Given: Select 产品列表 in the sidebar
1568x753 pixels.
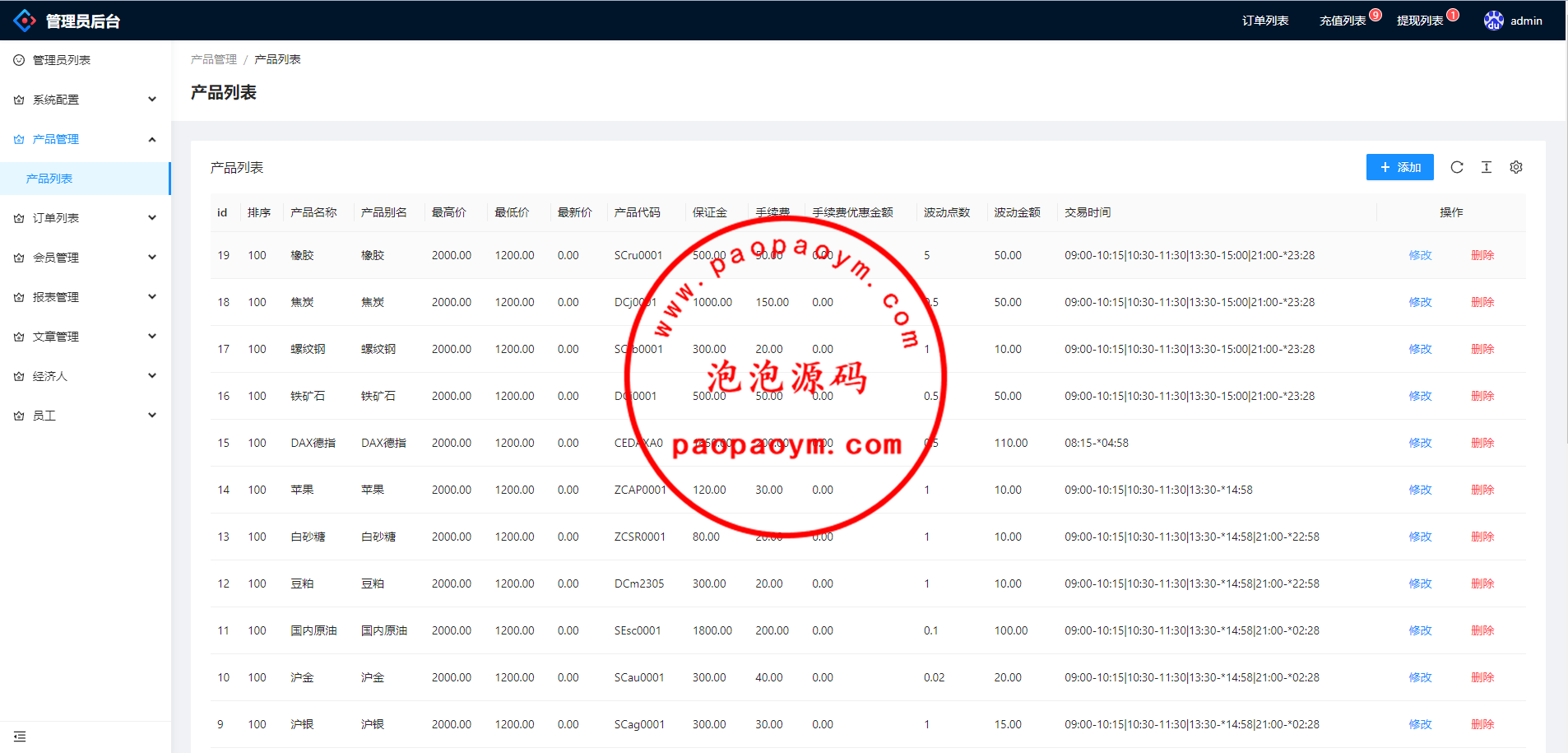Looking at the screenshot, I should pos(49,179).
